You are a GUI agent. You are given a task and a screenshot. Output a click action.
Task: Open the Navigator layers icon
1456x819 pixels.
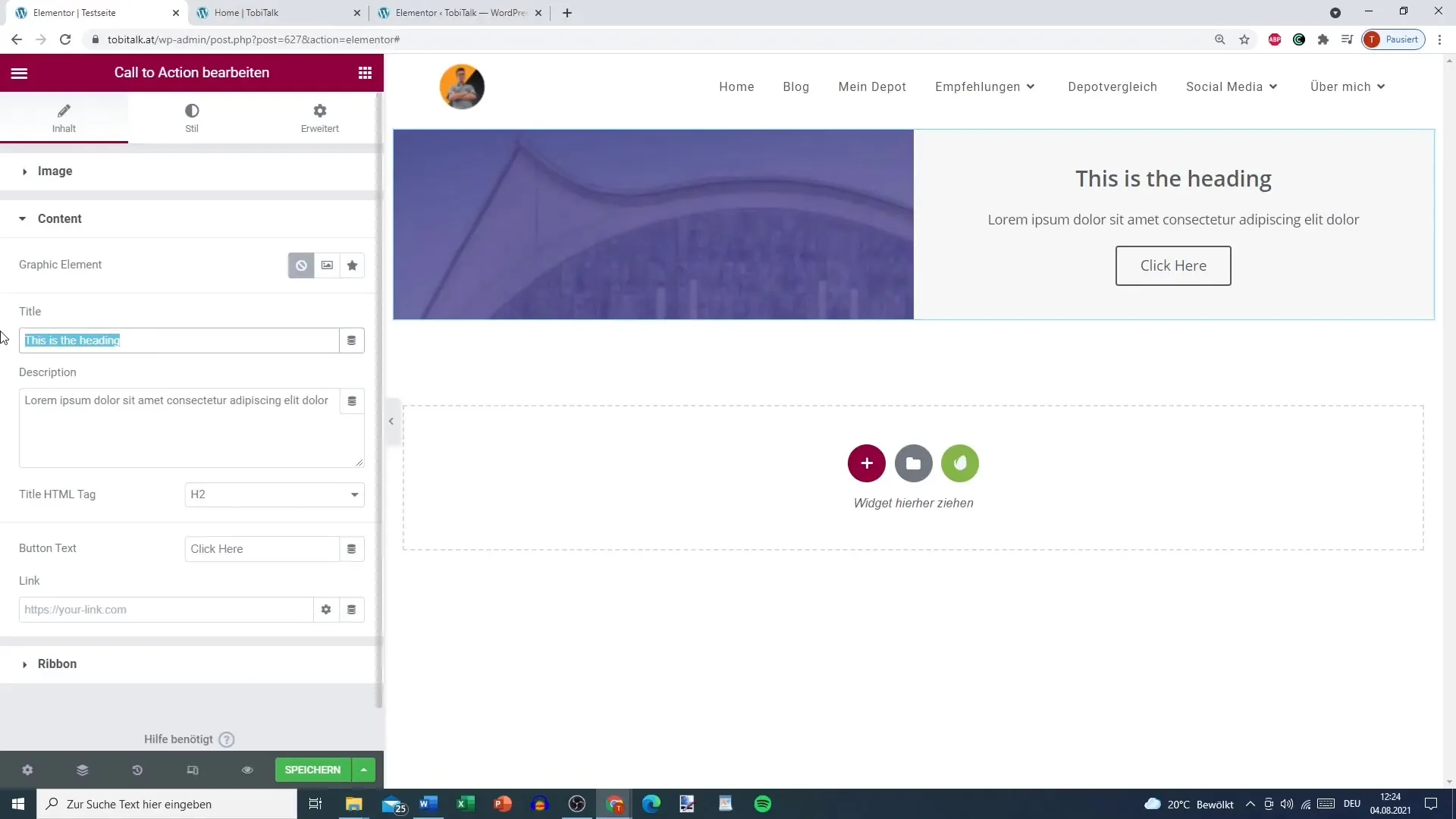point(83,770)
